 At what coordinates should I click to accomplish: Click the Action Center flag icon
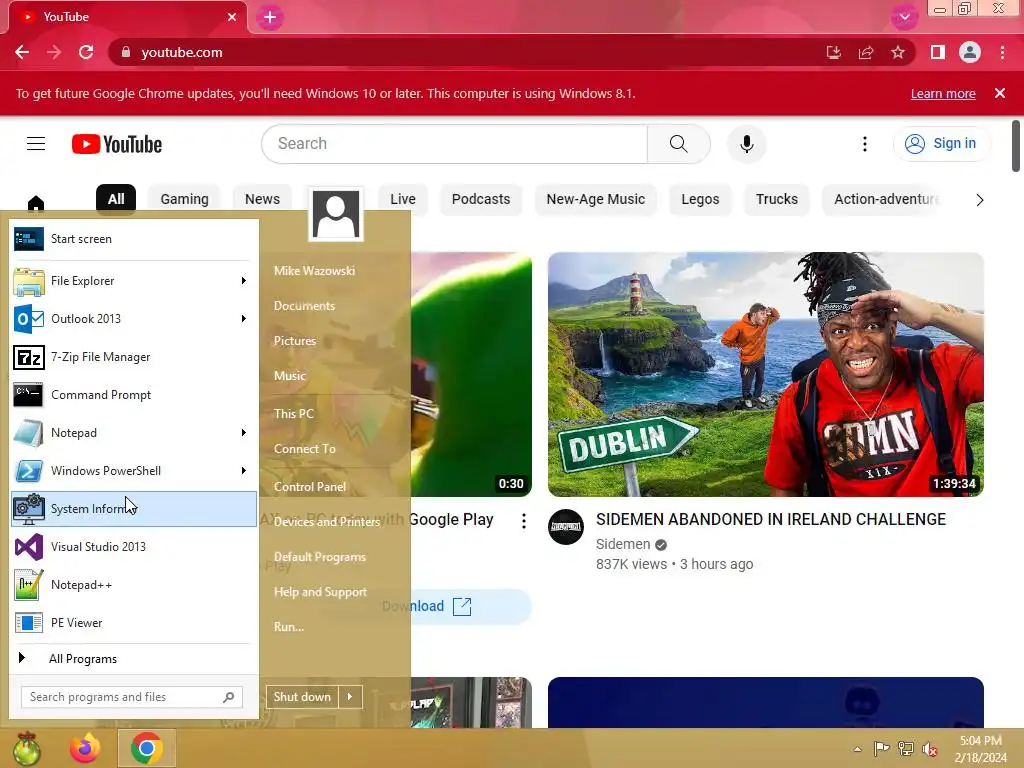[882, 749]
